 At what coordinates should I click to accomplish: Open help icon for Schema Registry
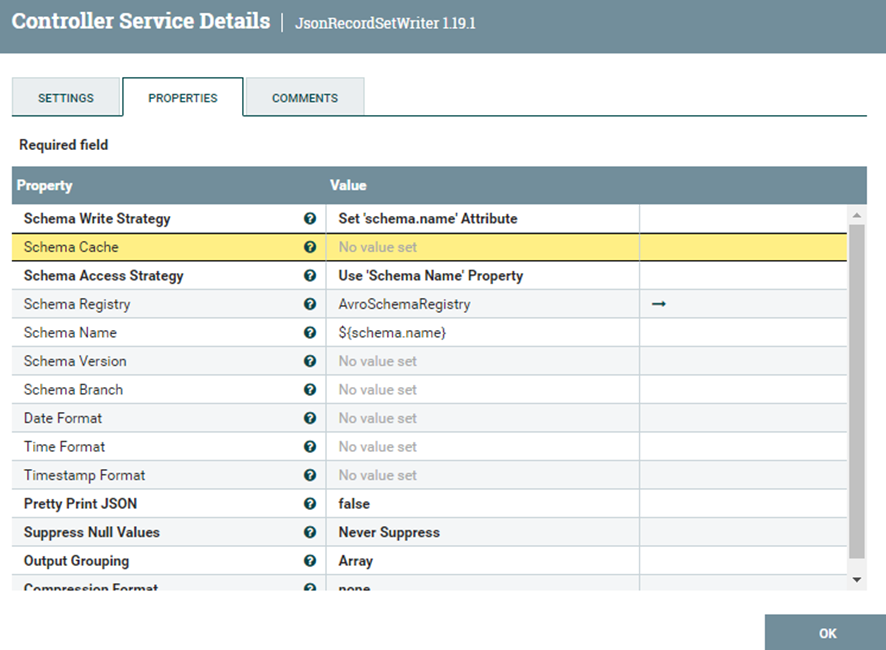(310, 304)
